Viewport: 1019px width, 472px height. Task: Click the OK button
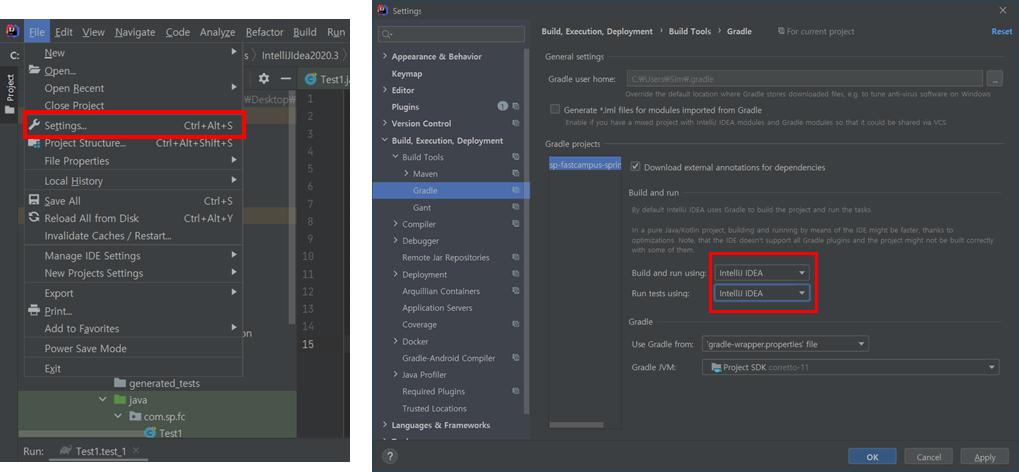click(x=872, y=456)
